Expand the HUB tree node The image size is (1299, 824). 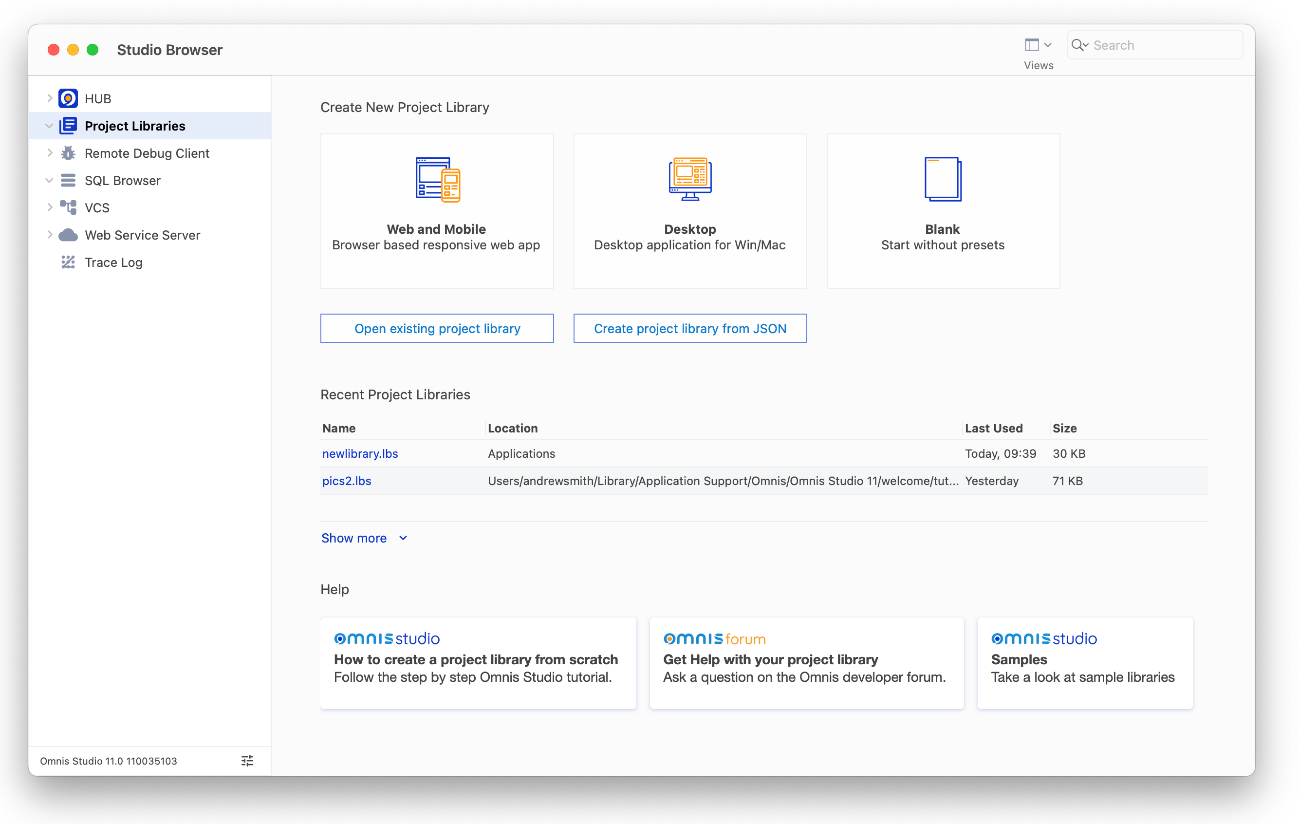49,98
